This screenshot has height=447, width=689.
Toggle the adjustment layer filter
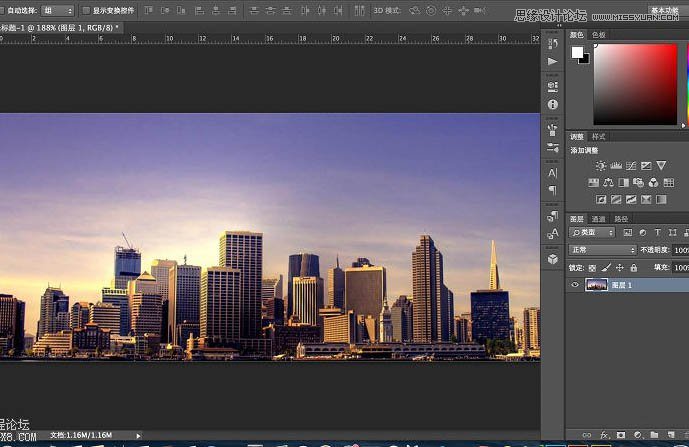(642, 233)
